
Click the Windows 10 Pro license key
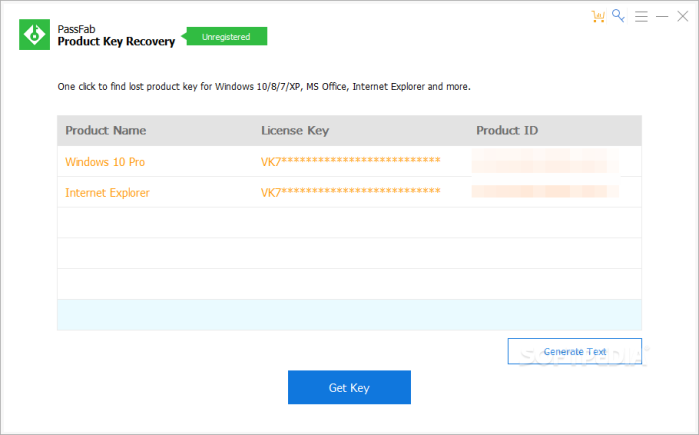pos(350,161)
